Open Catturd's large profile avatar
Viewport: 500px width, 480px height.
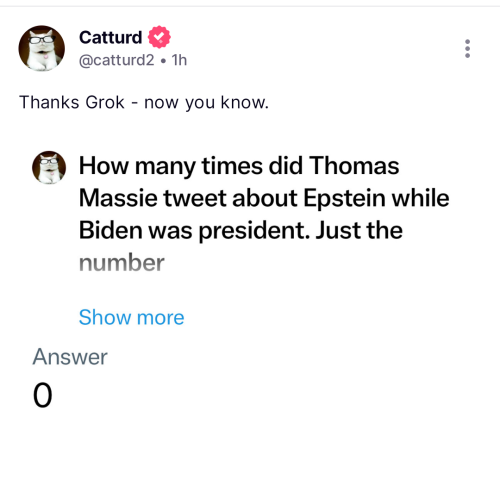(x=41, y=48)
